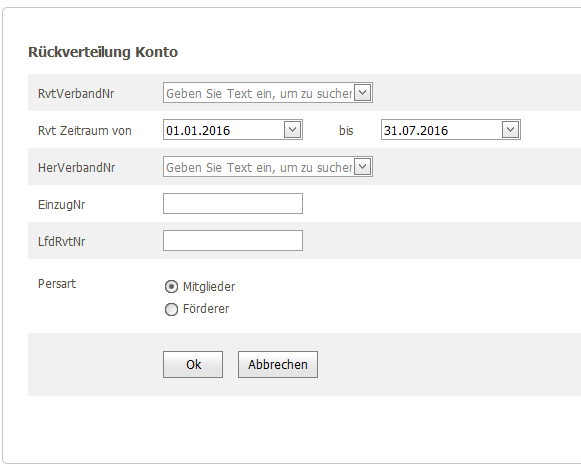Click the Ok button
The width and height of the screenshot is (581, 475).
[x=193, y=365]
